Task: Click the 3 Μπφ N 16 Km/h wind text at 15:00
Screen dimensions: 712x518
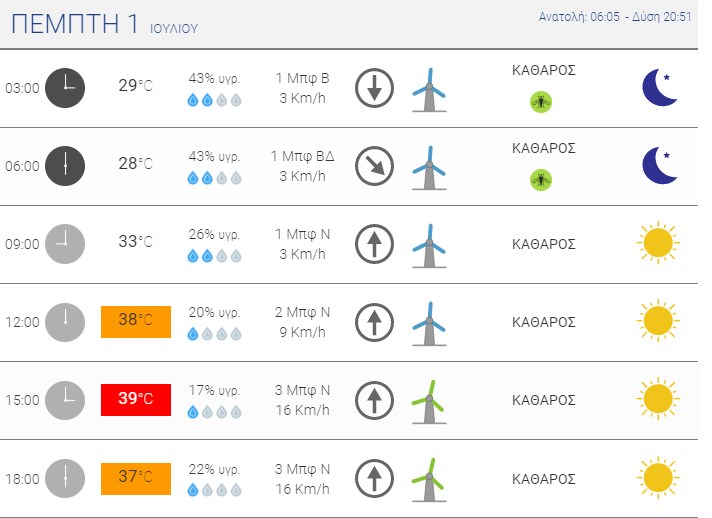Action: (x=302, y=400)
